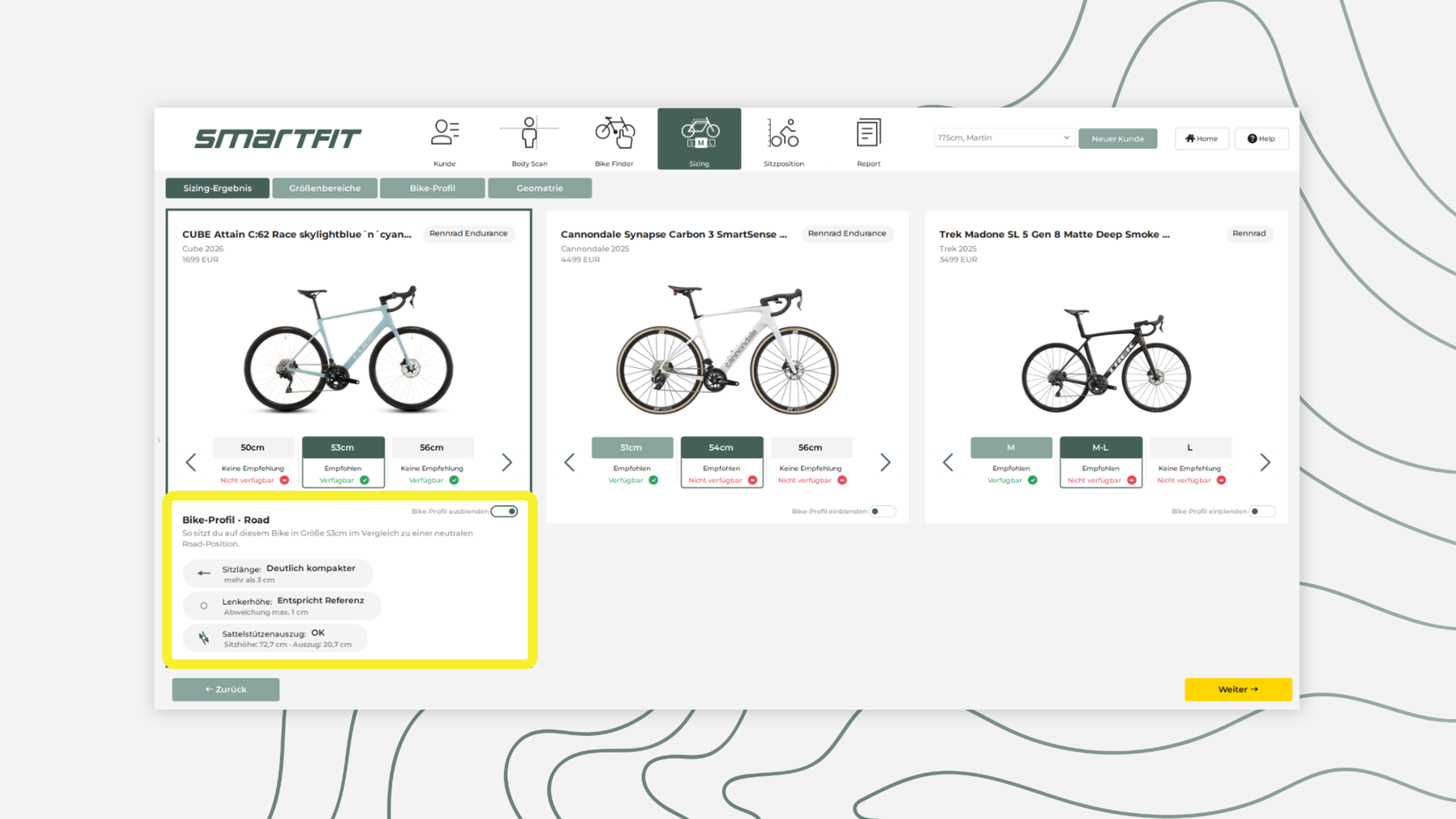This screenshot has width=1456, height=819.
Task: Switch to the Geometrie tab
Action: point(539,188)
